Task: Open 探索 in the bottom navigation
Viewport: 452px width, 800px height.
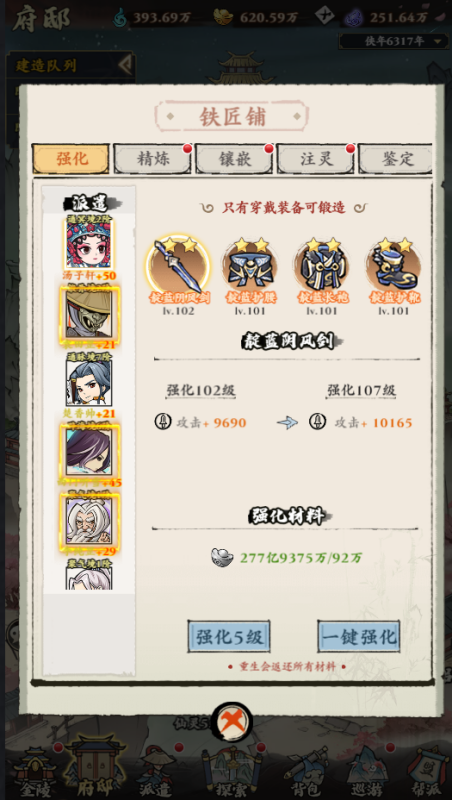Action: pos(230,772)
